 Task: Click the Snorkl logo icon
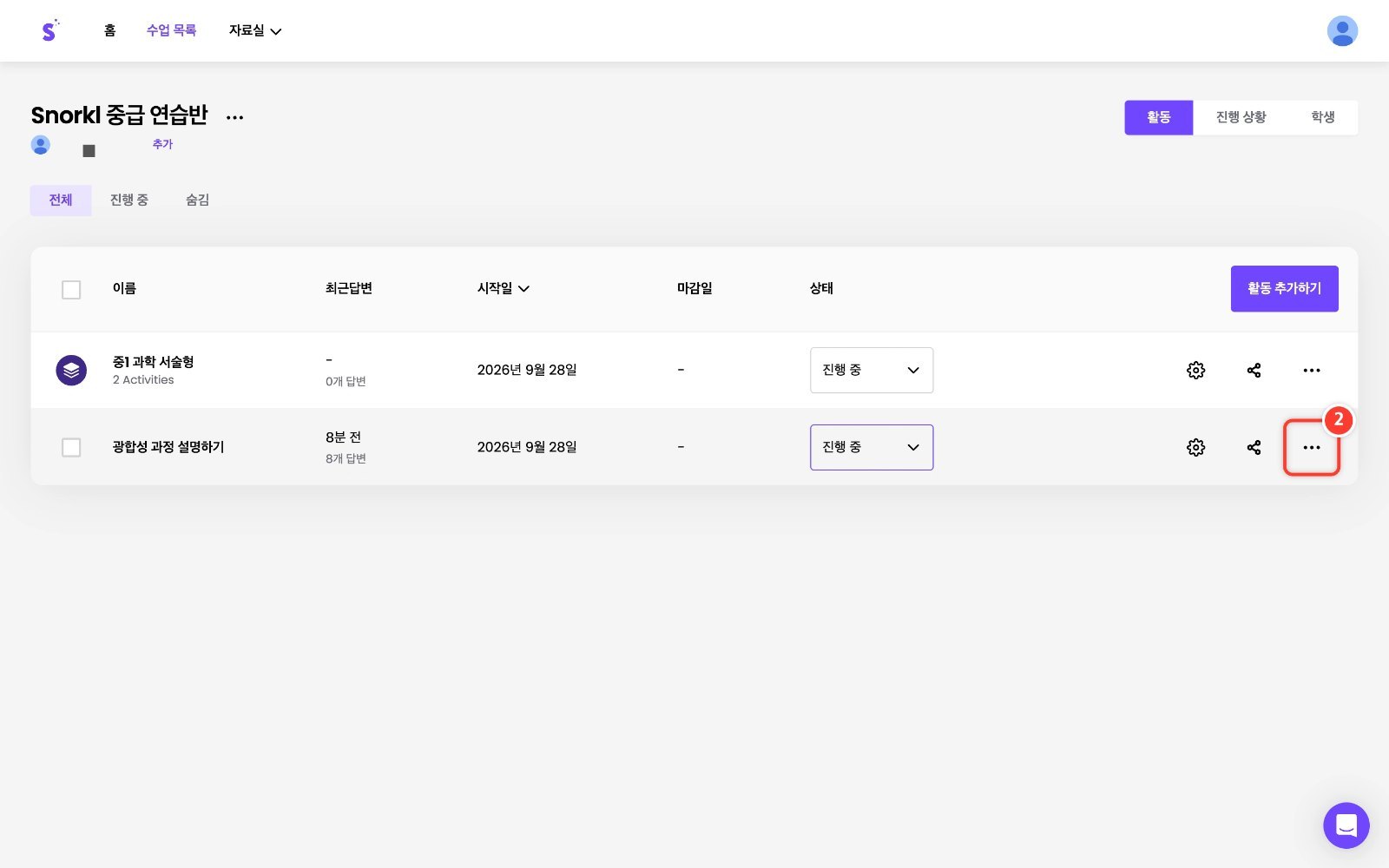click(x=49, y=30)
